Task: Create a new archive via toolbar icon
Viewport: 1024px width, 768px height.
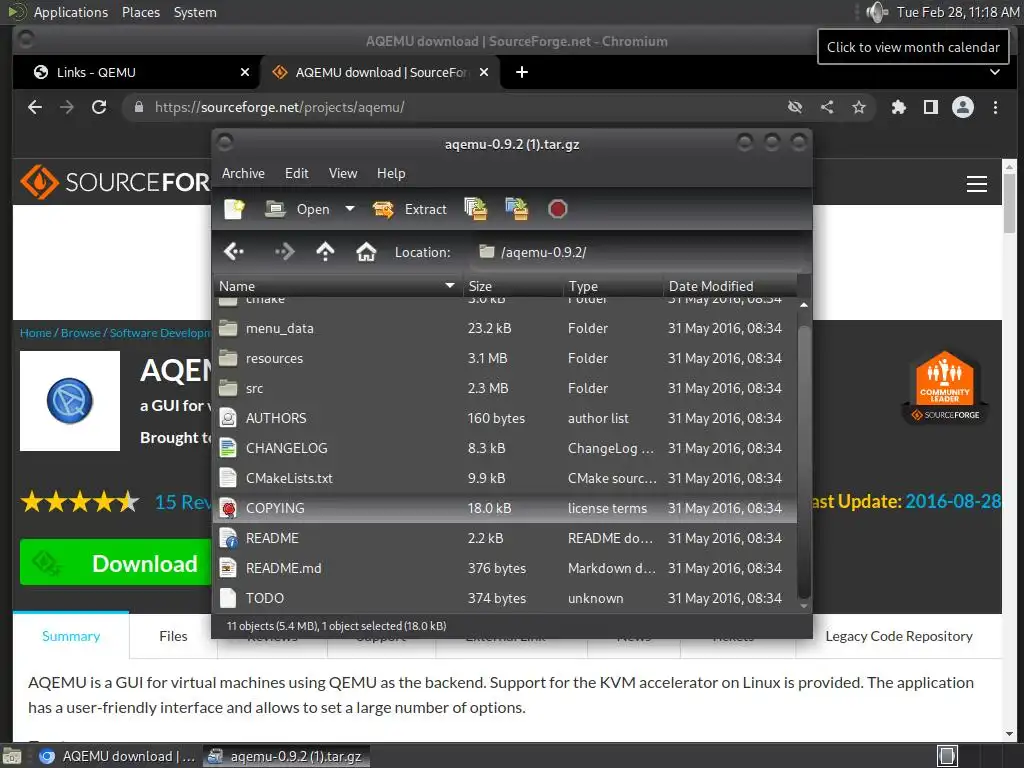Action: pos(234,209)
